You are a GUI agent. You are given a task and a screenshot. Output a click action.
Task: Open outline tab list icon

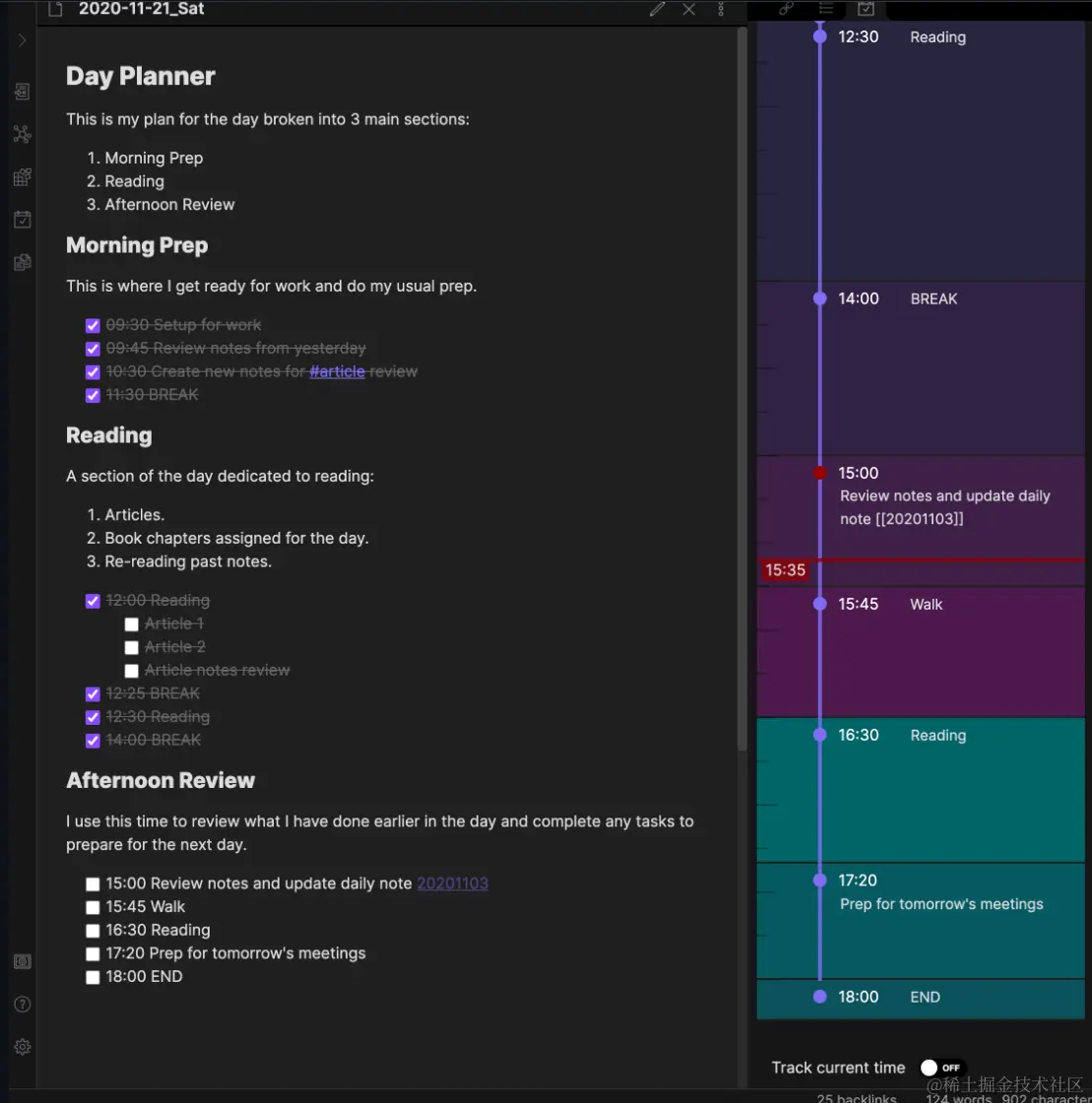click(x=825, y=9)
